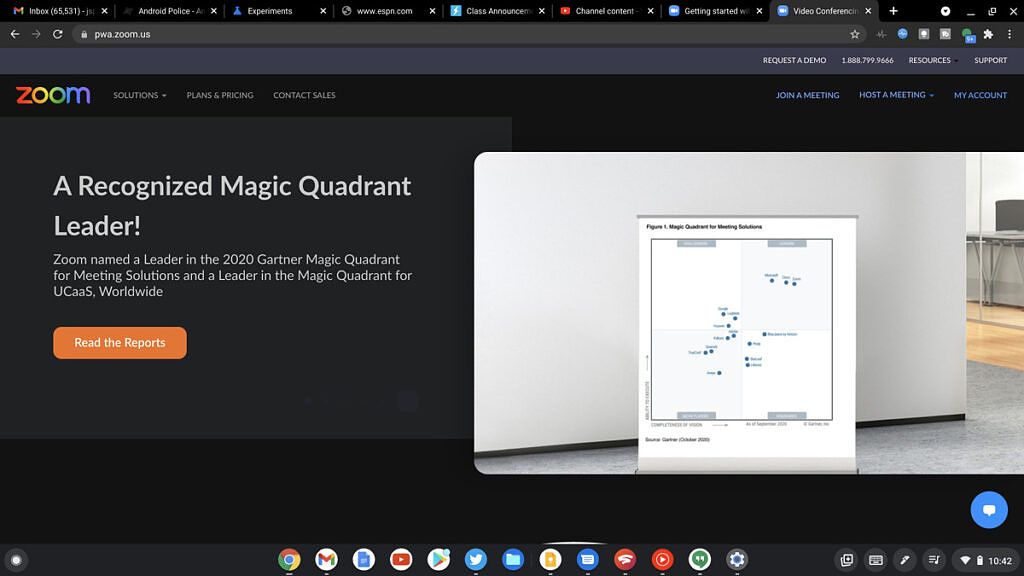Screen dimensions: 1024x576
Task: Click inside the address bar
Action: coord(300,33)
